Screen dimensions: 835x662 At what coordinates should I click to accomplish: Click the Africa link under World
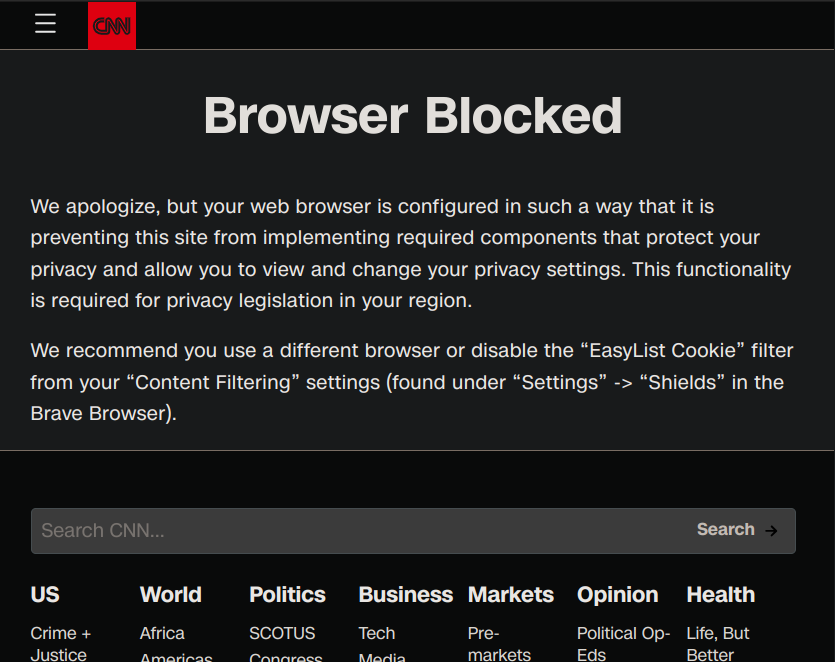tap(162, 634)
